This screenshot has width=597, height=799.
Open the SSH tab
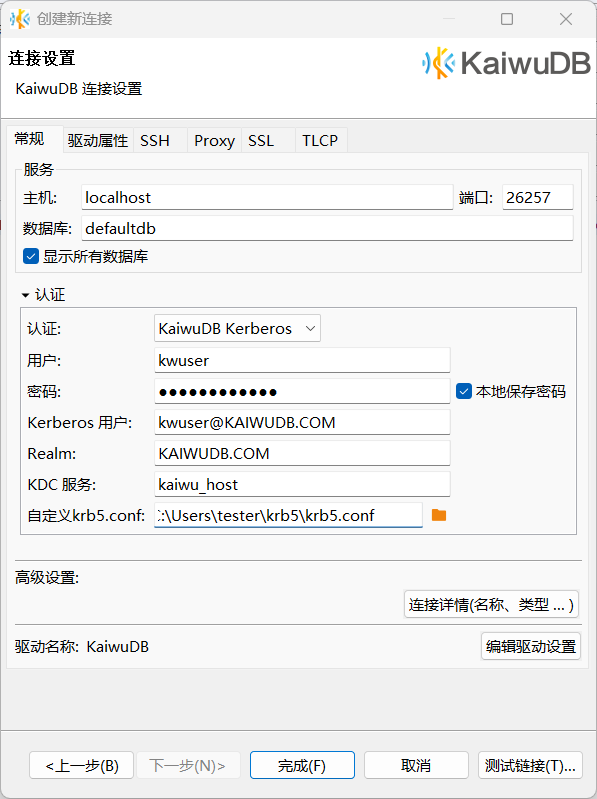(x=155, y=141)
